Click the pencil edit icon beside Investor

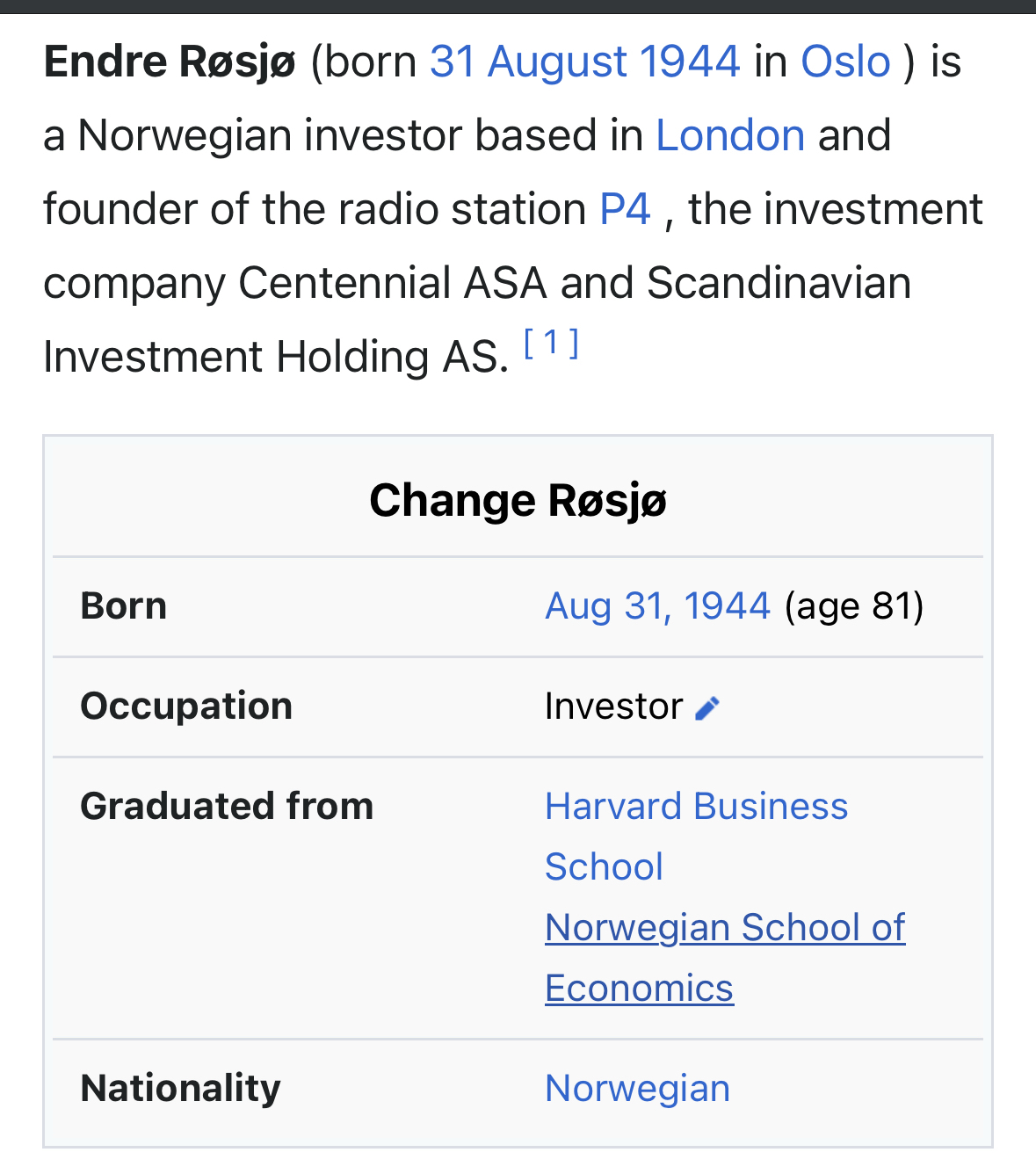[x=707, y=708]
